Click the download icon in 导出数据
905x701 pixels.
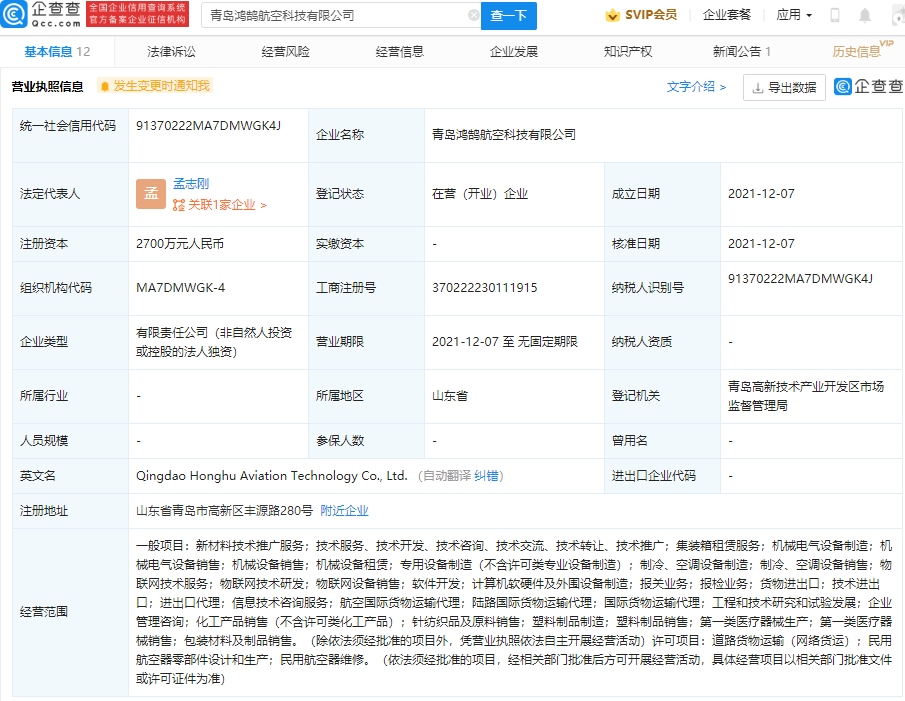coord(758,88)
